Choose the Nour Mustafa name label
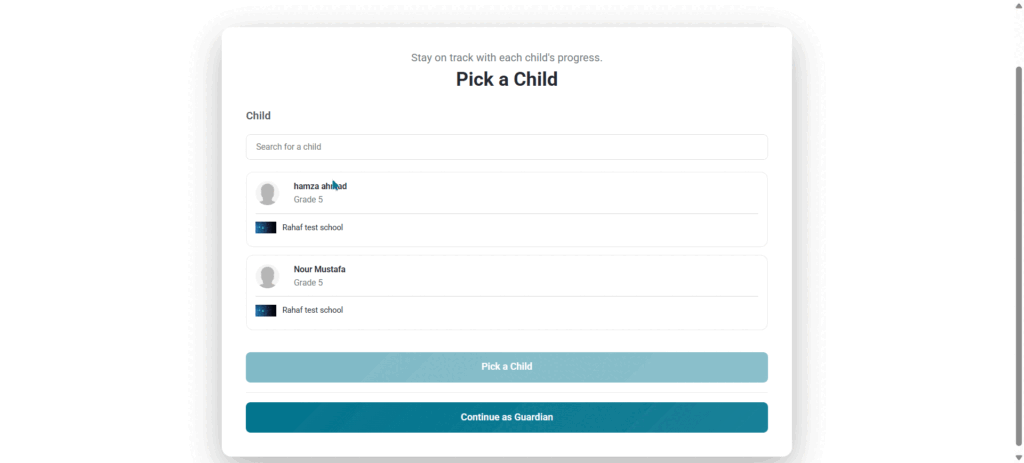Image resolution: width=1024 pixels, height=463 pixels. coord(319,269)
